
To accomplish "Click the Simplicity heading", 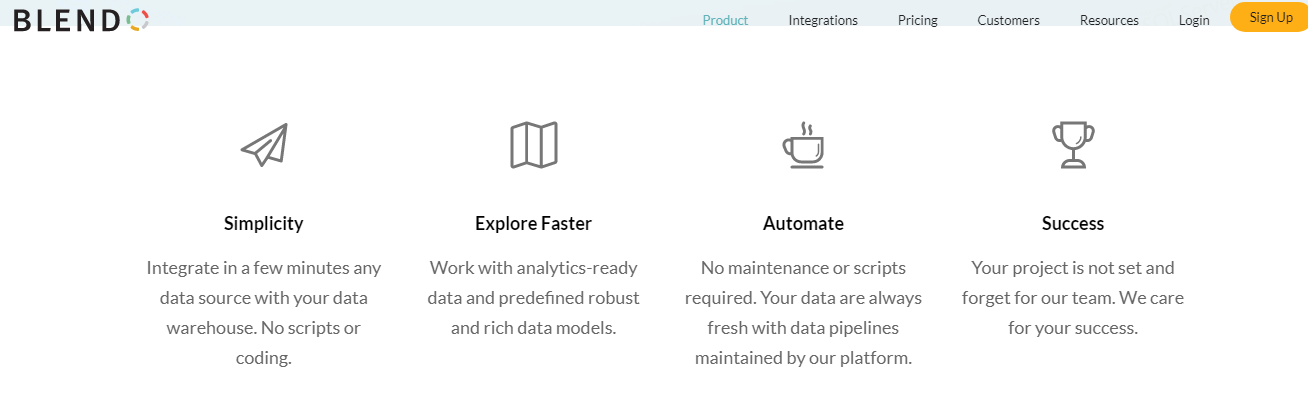I will pyautogui.click(x=264, y=223).
